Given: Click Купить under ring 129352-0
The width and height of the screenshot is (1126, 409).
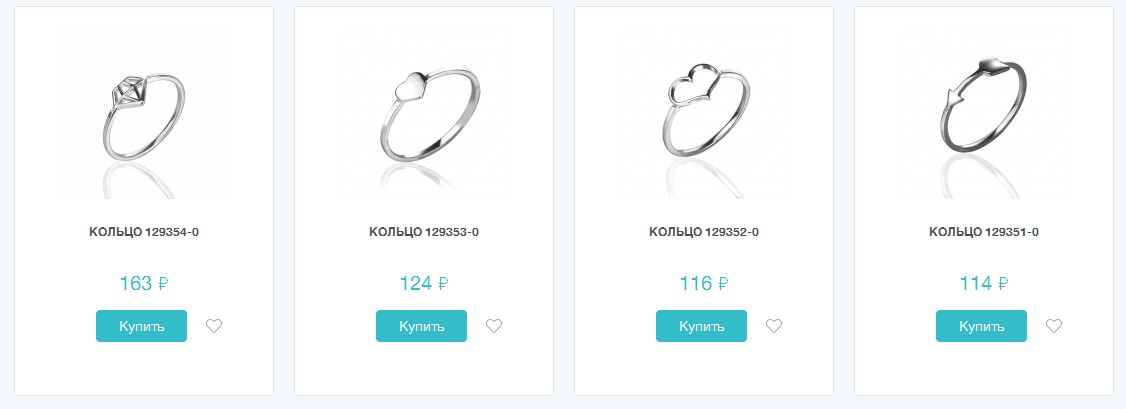Looking at the screenshot, I should tap(701, 326).
